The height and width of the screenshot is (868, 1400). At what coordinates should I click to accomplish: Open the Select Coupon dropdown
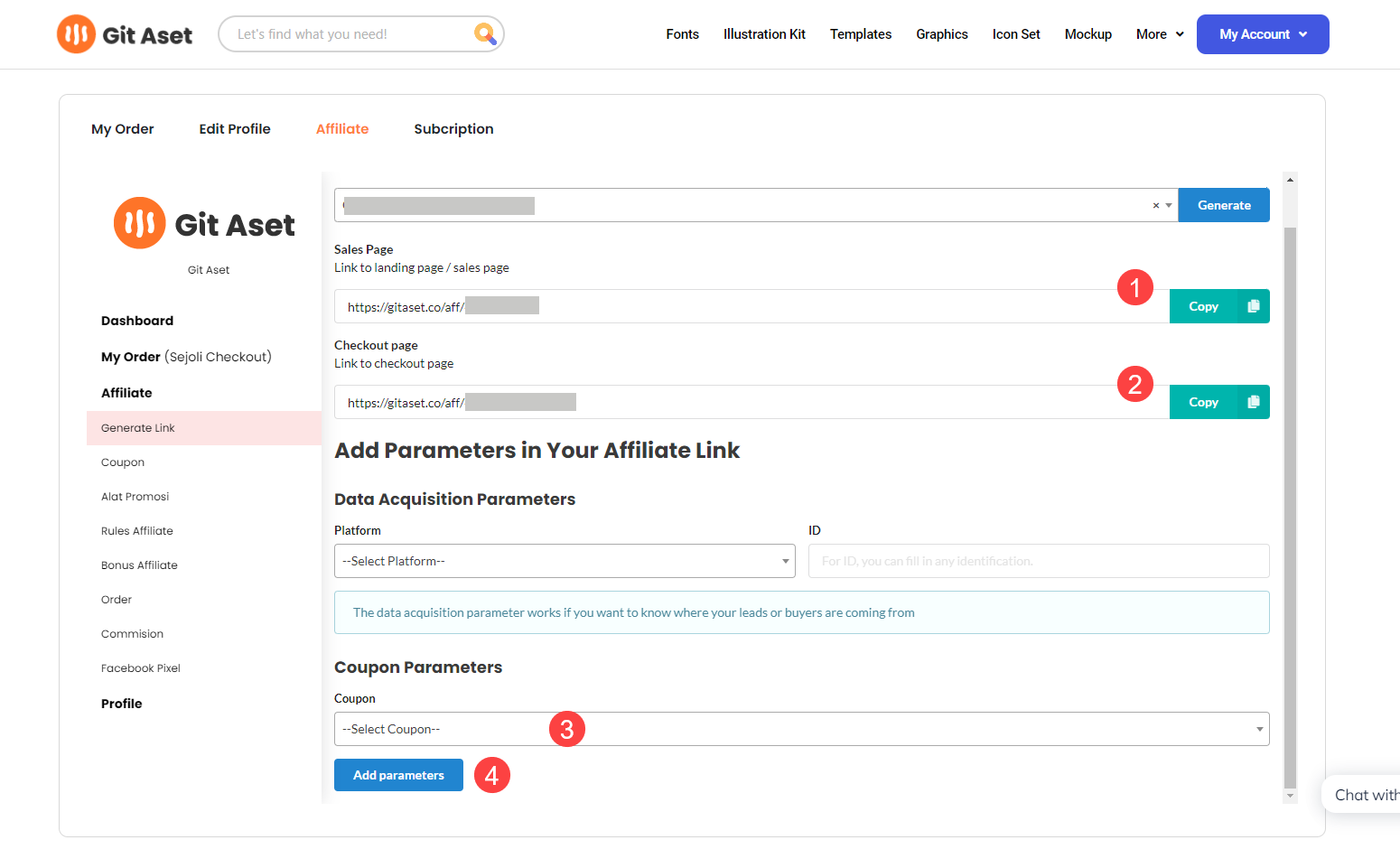(801, 729)
